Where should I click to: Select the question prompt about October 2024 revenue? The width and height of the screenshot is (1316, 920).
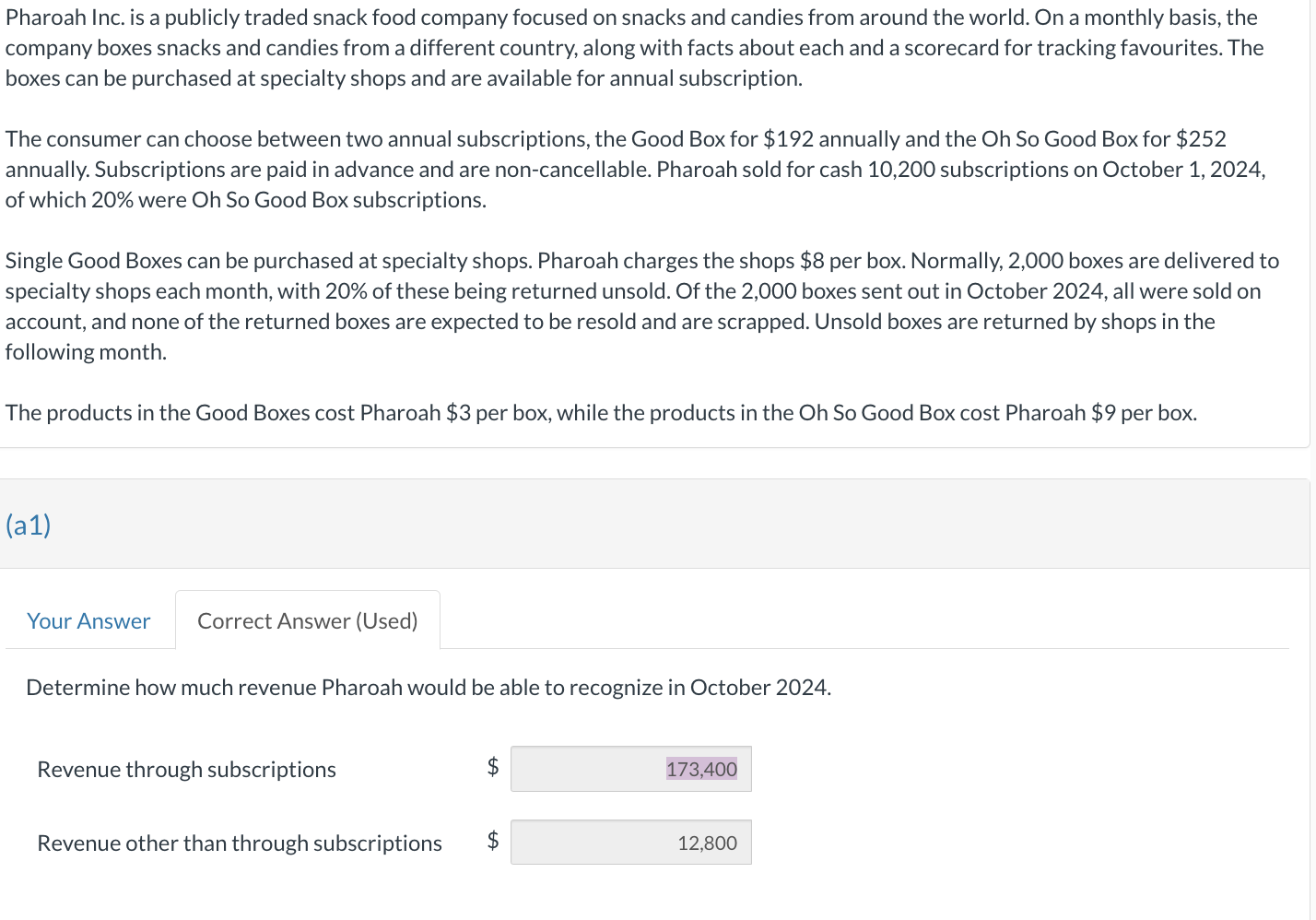click(429, 687)
